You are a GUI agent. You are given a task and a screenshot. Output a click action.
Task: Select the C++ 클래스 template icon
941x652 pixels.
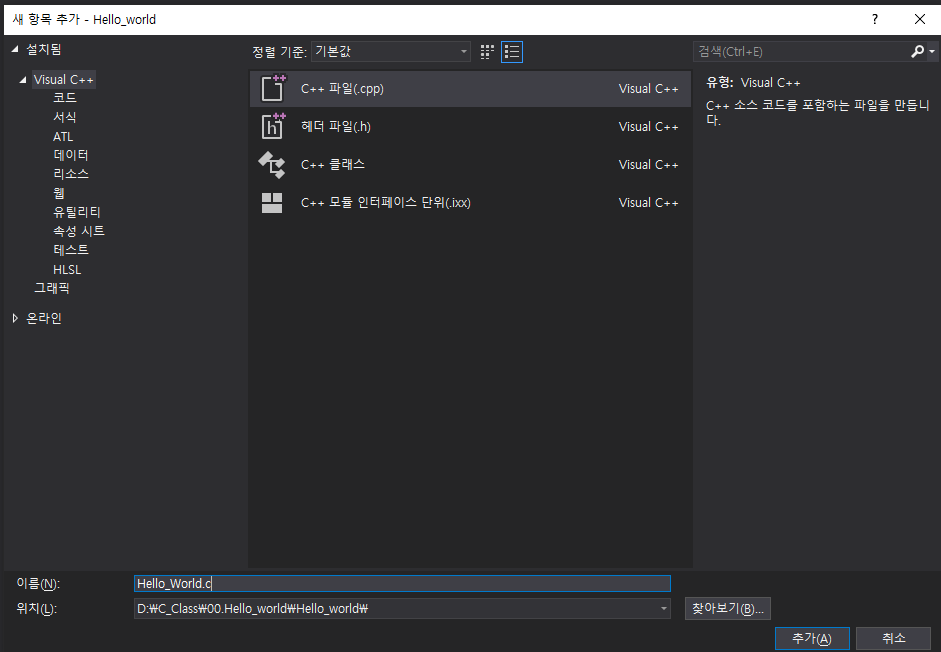pyautogui.click(x=273, y=164)
